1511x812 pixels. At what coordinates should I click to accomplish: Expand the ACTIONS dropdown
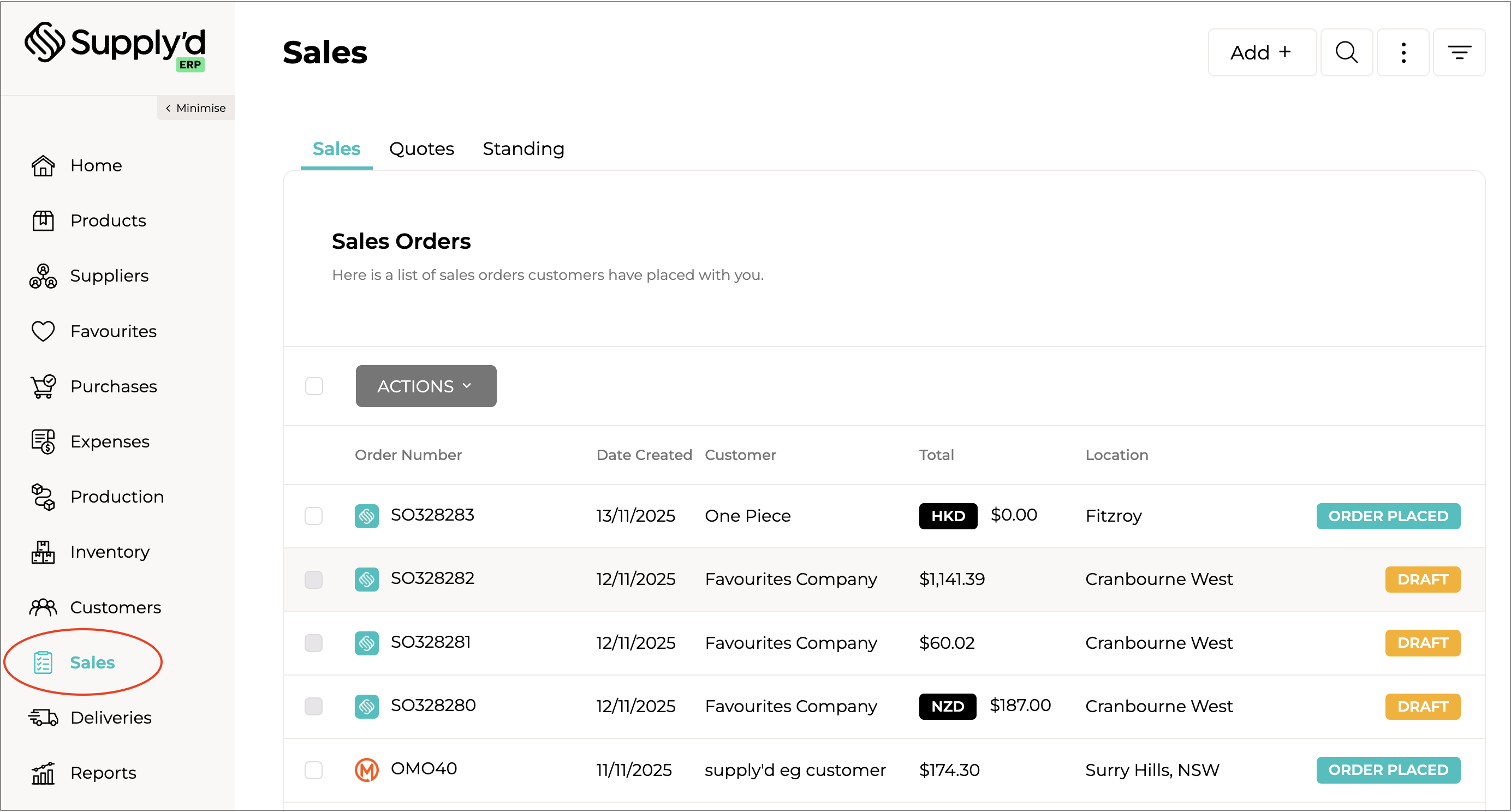(426, 386)
